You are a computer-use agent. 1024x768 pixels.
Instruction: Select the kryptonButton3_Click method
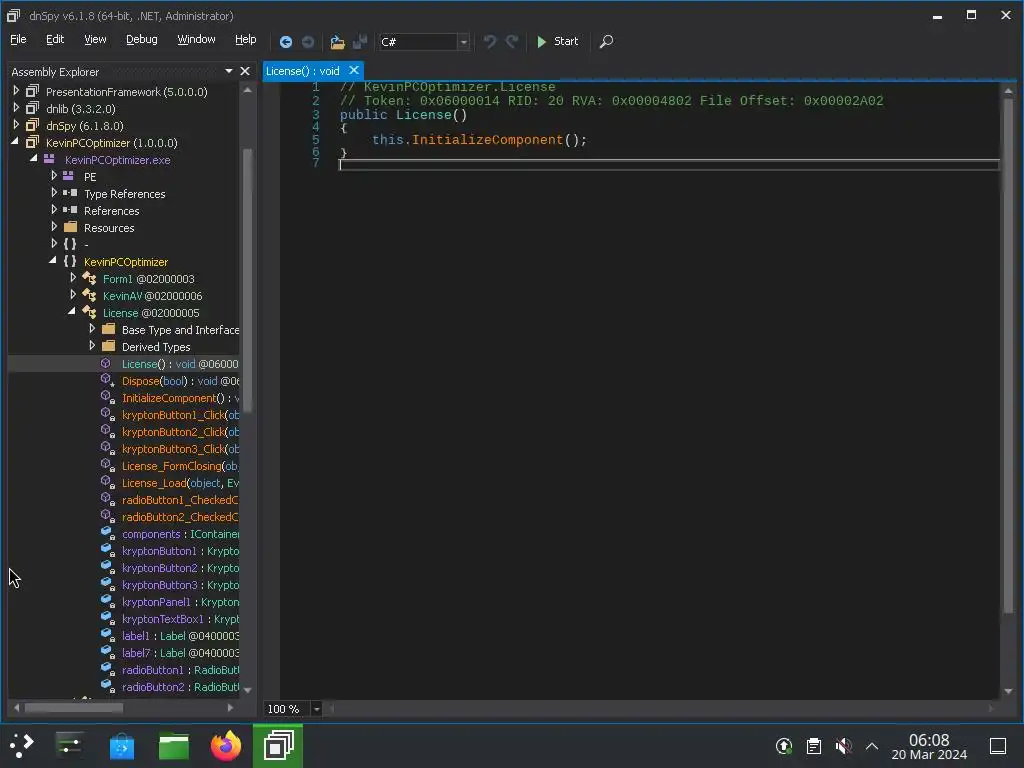coord(180,449)
